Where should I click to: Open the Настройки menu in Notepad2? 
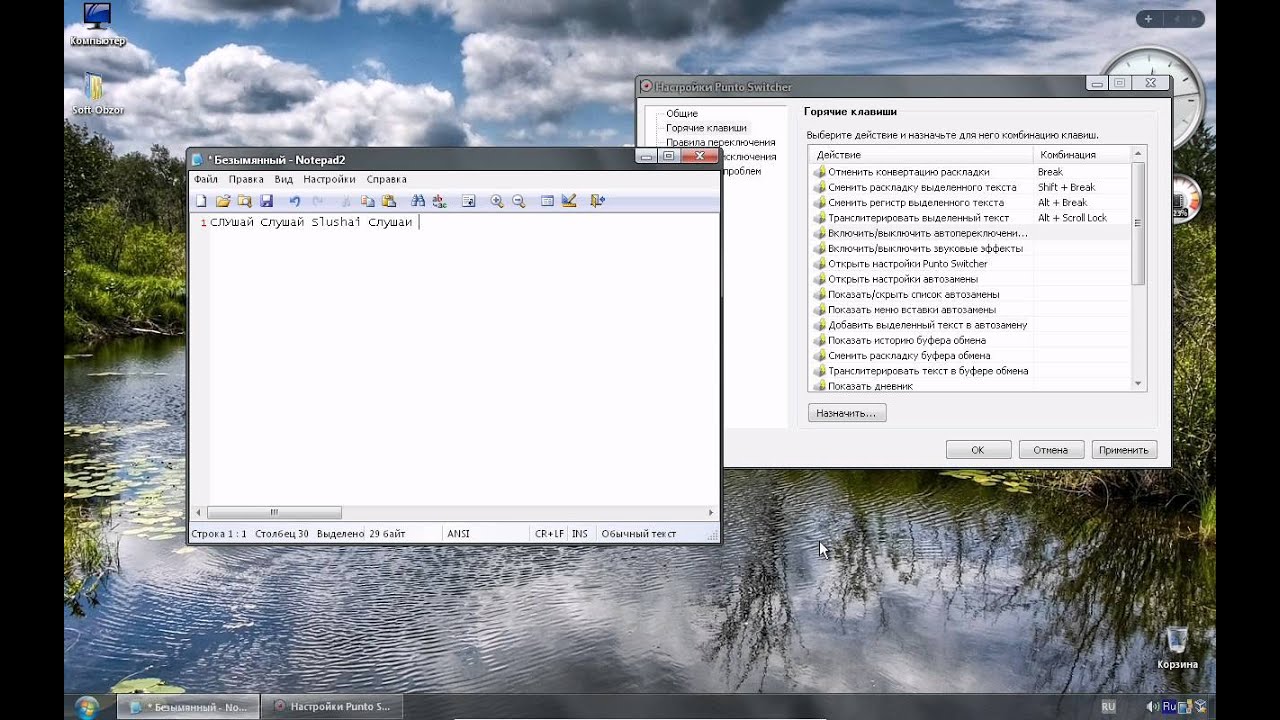pyautogui.click(x=329, y=179)
